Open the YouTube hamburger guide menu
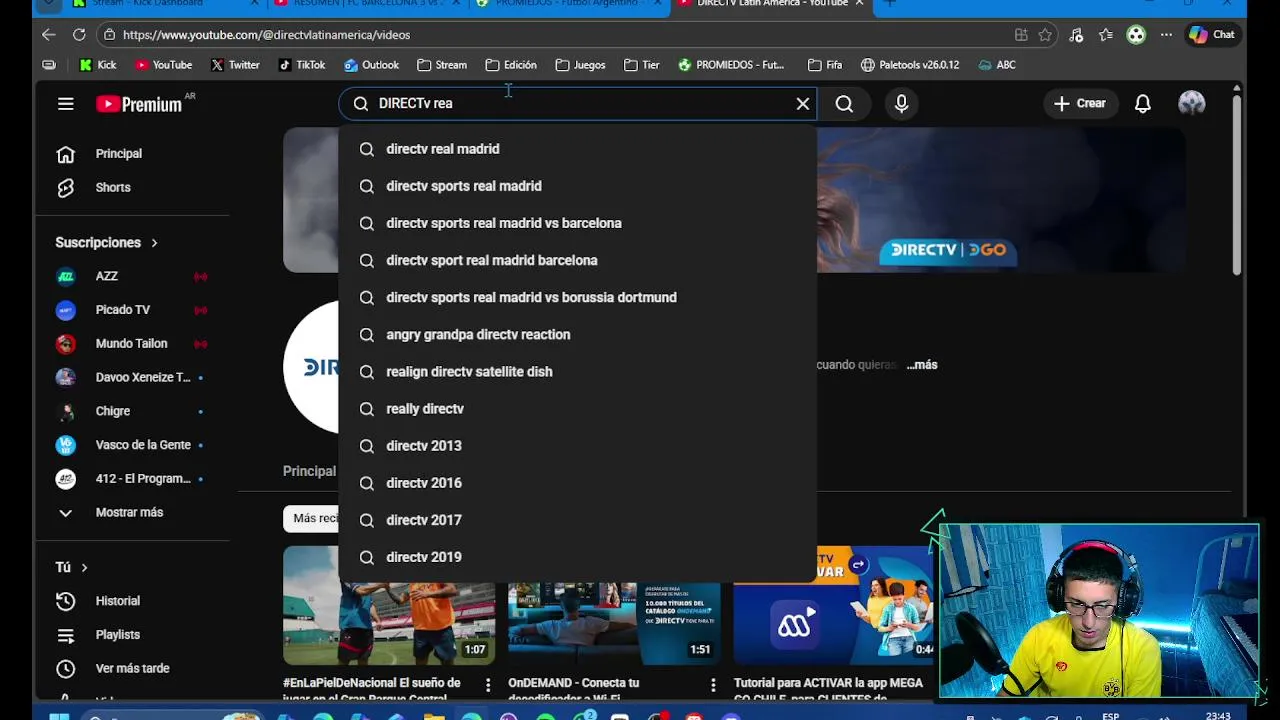The image size is (1280, 720). 66,103
